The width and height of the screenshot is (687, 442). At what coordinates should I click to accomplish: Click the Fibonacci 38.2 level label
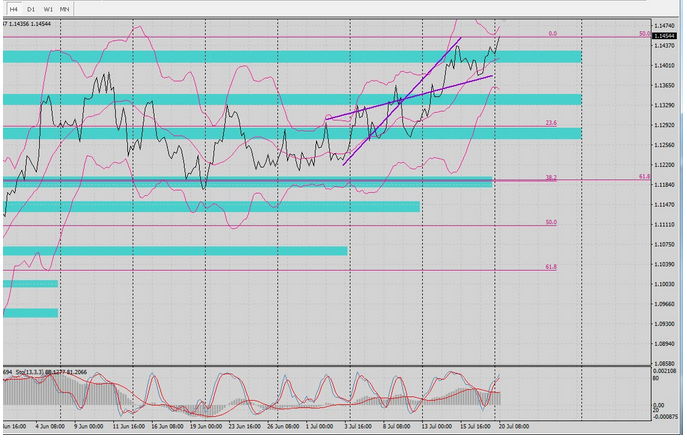550,177
